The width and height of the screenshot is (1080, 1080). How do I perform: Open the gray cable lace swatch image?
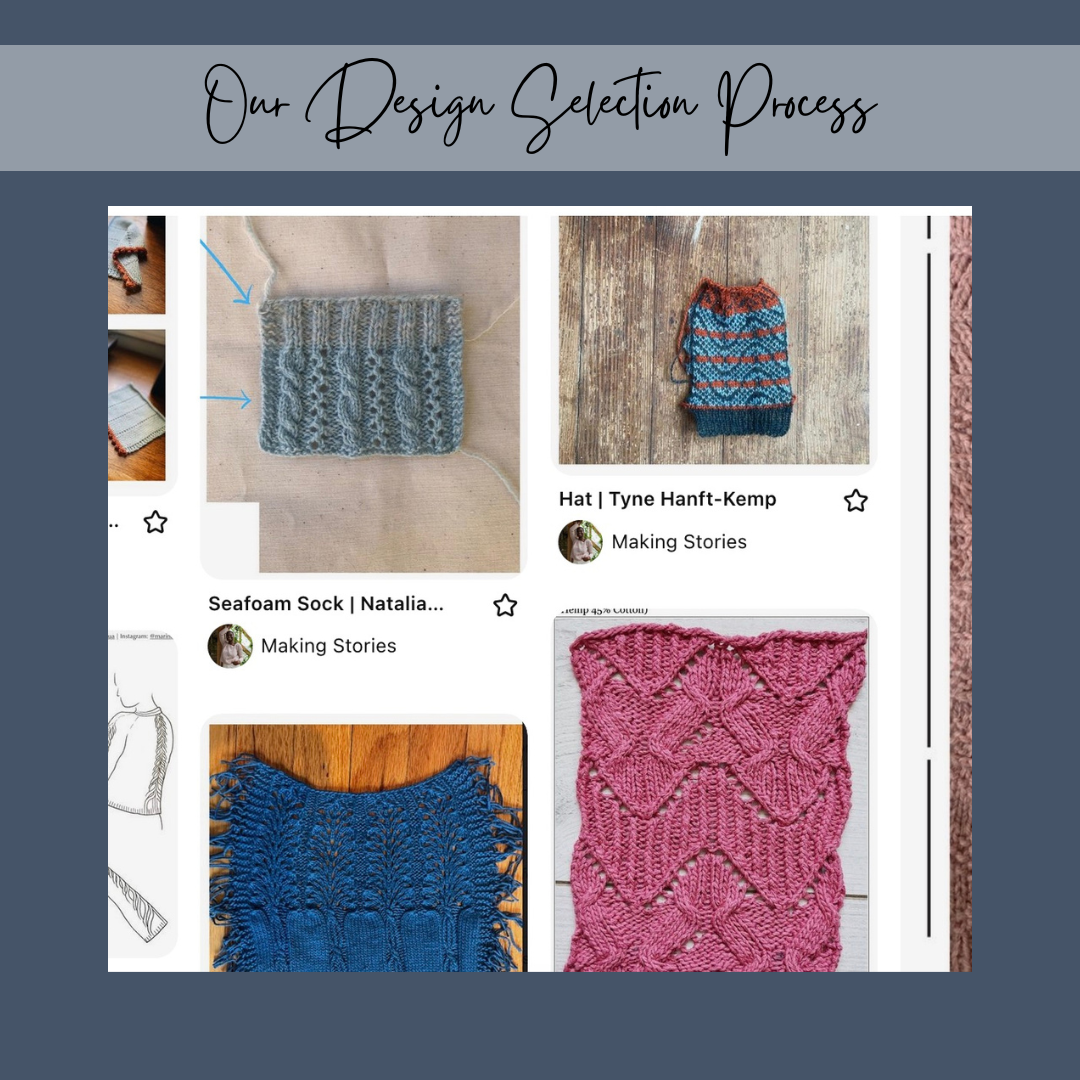(363, 394)
